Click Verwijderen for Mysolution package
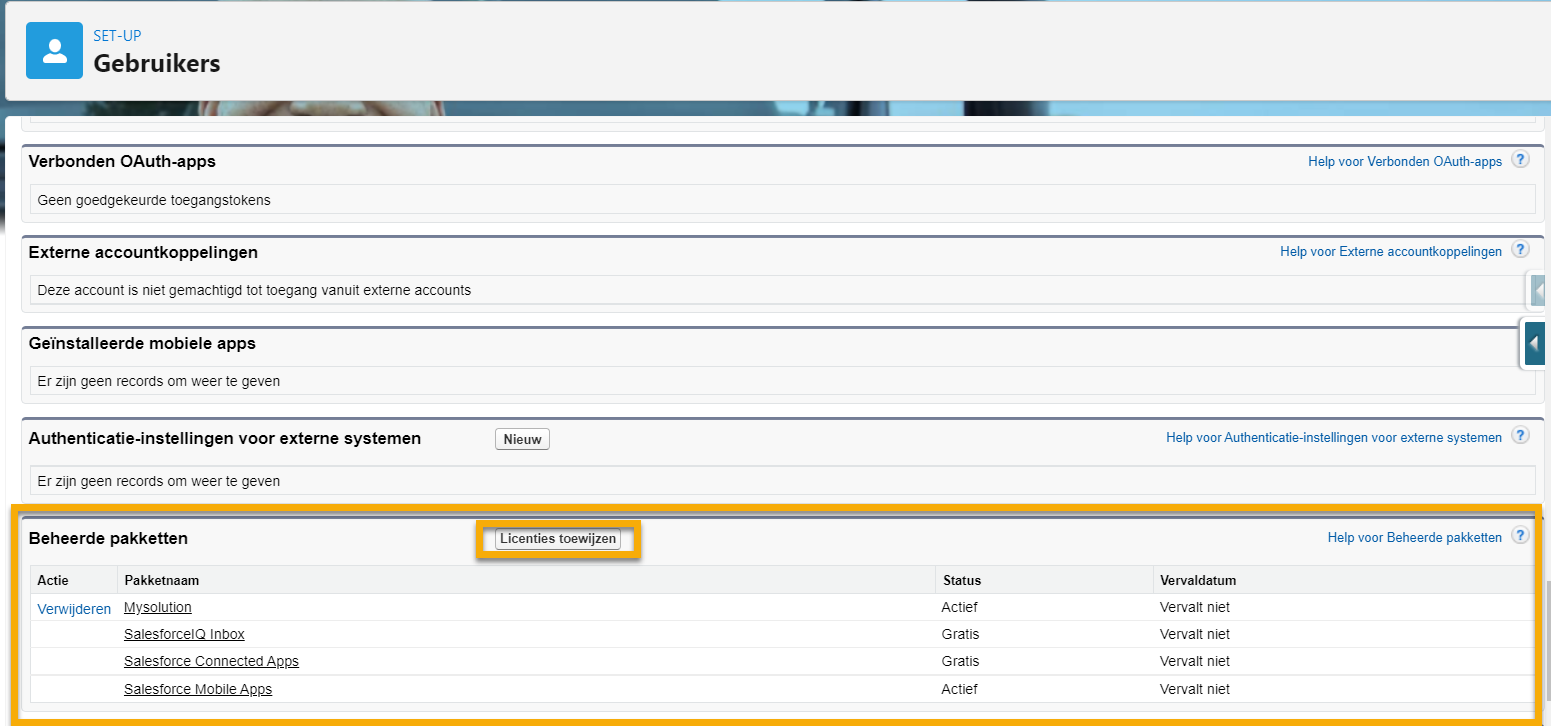 tap(74, 609)
